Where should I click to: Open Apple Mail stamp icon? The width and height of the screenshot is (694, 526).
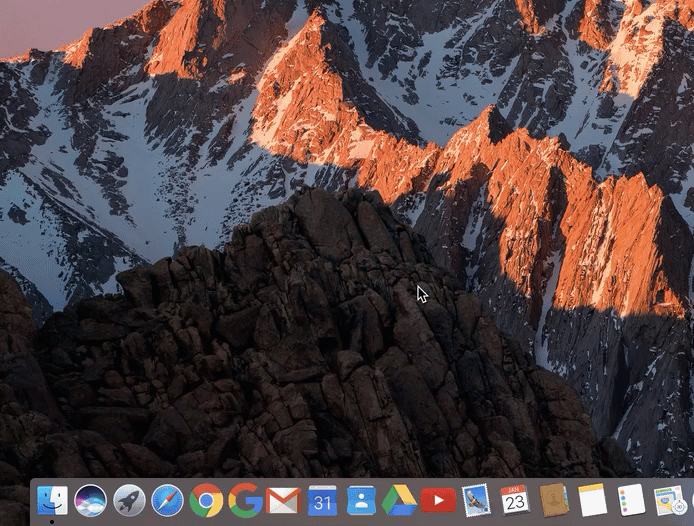click(477, 500)
